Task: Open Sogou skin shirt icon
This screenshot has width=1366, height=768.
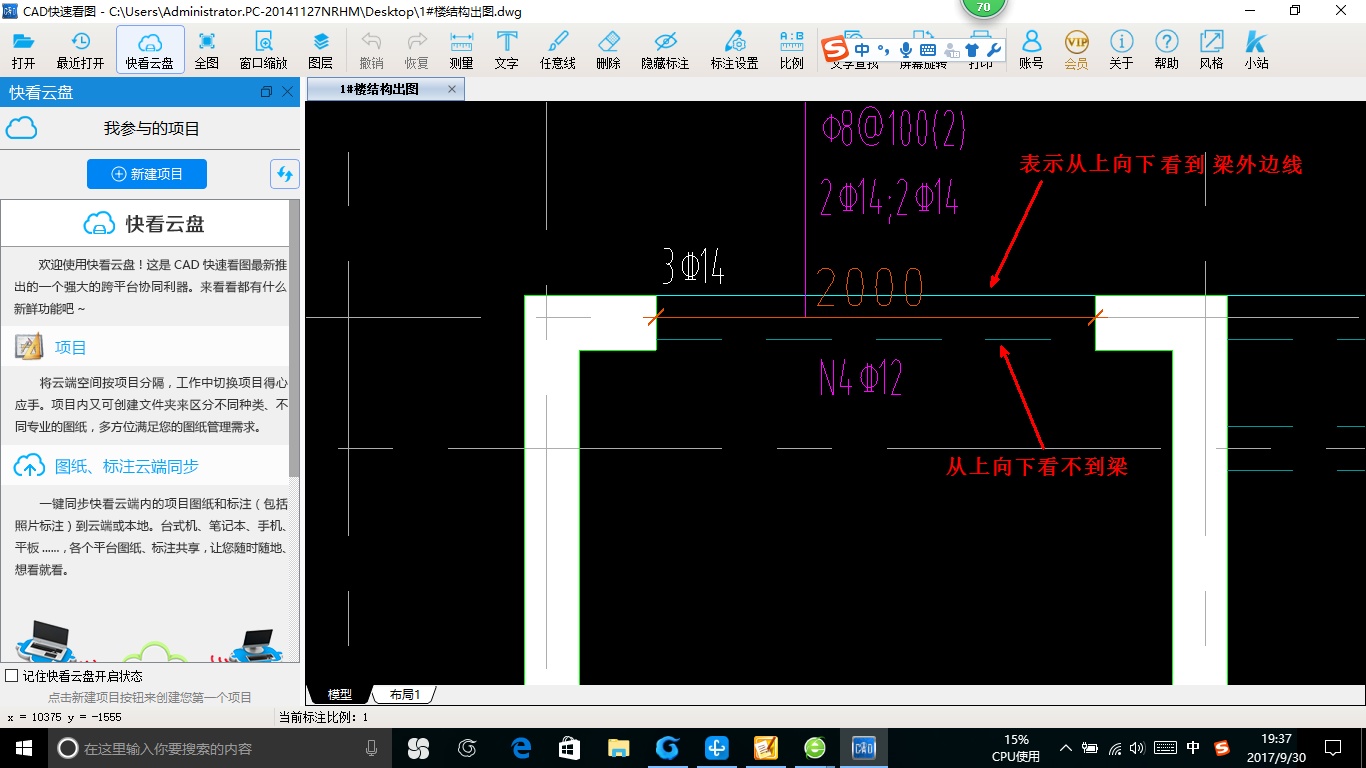Action: click(x=972, y=49)
